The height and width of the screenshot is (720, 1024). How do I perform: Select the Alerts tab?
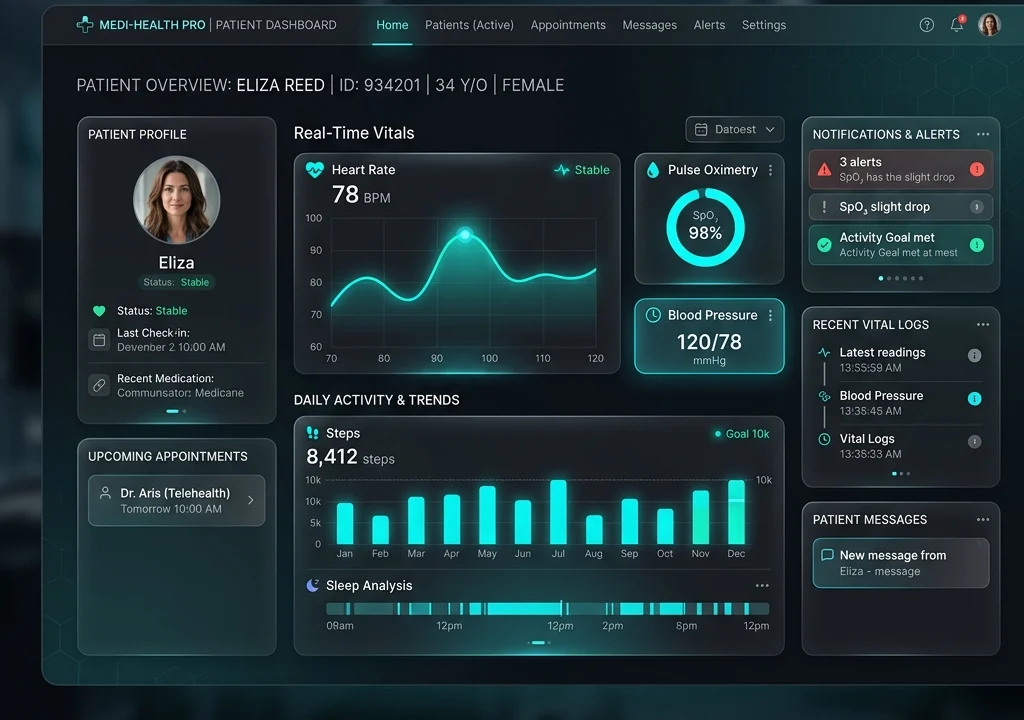pos(709,25)
